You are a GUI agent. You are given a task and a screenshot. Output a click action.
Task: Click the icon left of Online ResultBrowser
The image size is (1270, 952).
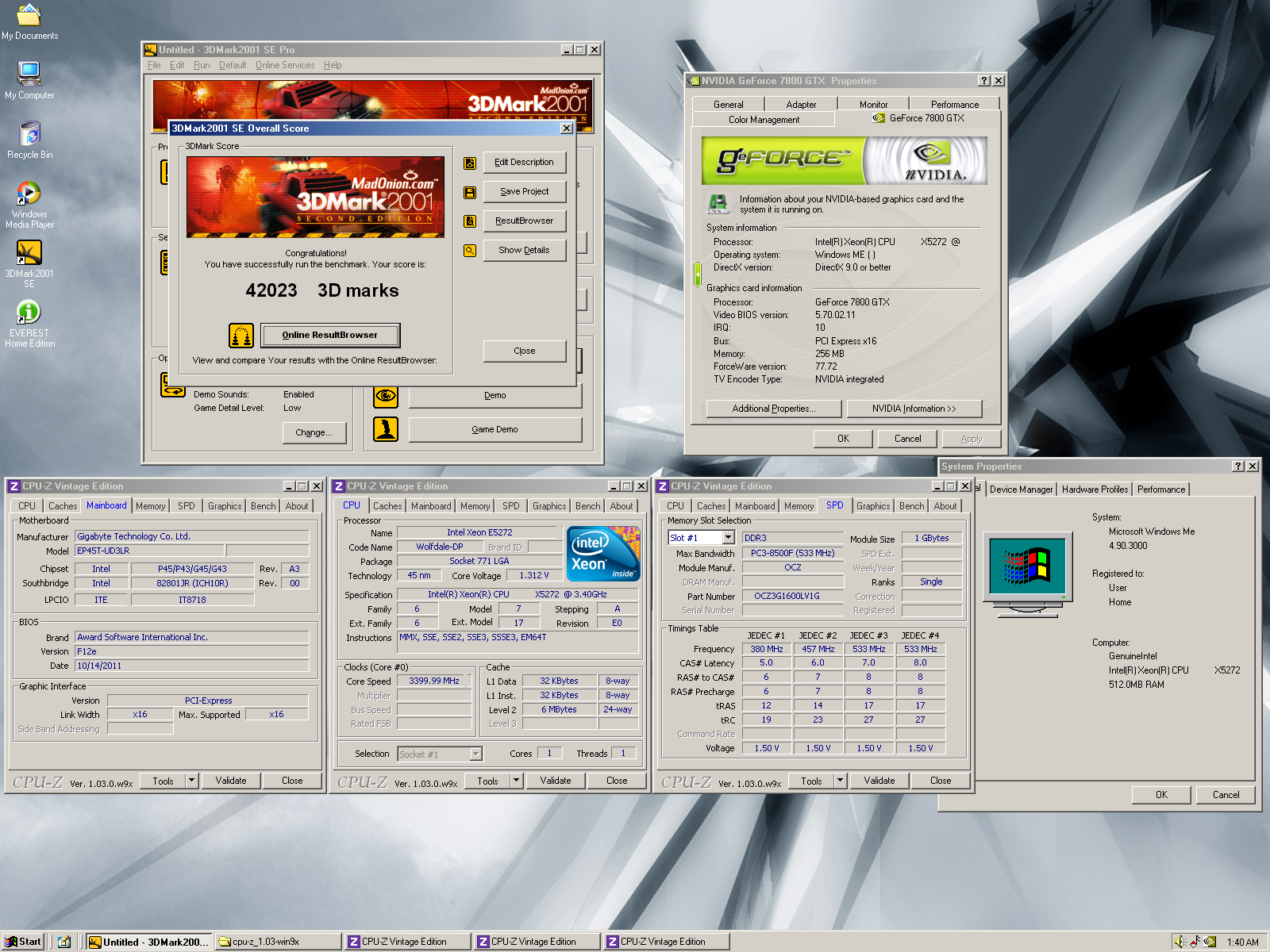pyautogui.click(x=241, y=336)
